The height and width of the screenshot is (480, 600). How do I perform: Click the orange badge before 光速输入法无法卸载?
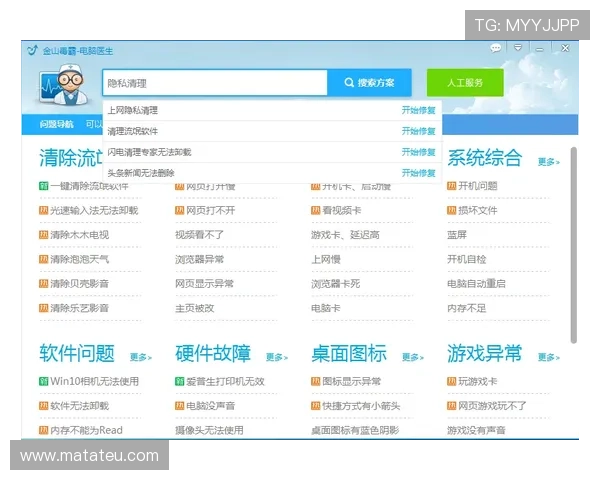pyautogui.click(x=44, y=210)
